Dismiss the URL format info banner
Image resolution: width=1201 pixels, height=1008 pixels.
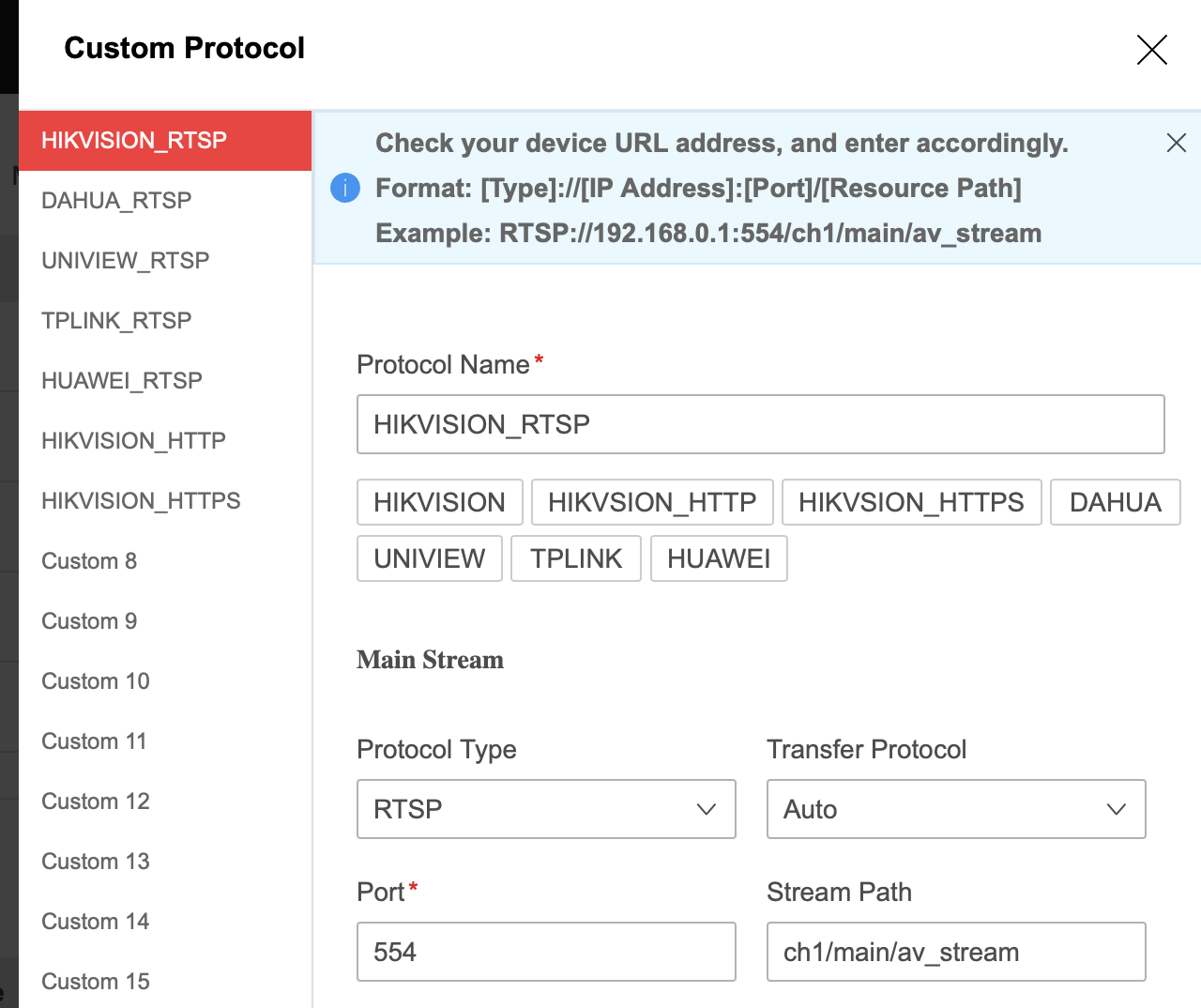pos(1176,143)
